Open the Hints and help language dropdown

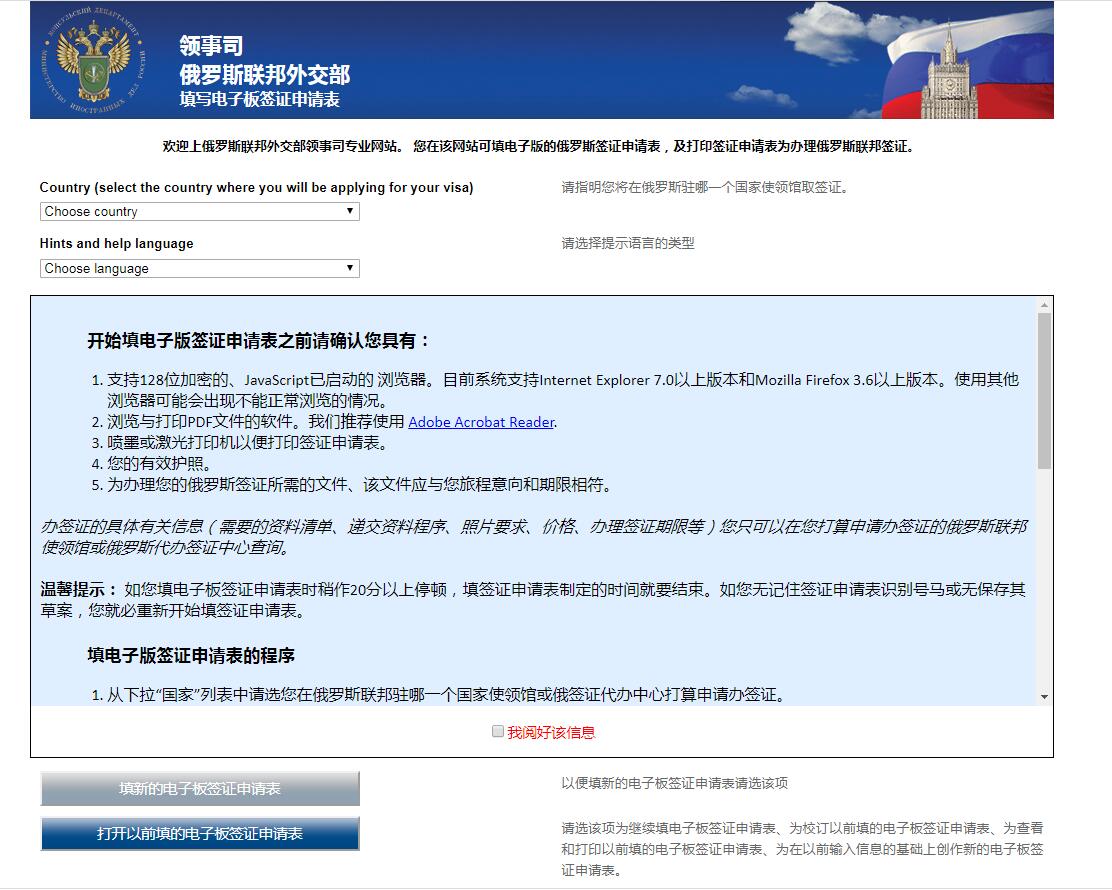pyautogui.click(x=198, y=268)
